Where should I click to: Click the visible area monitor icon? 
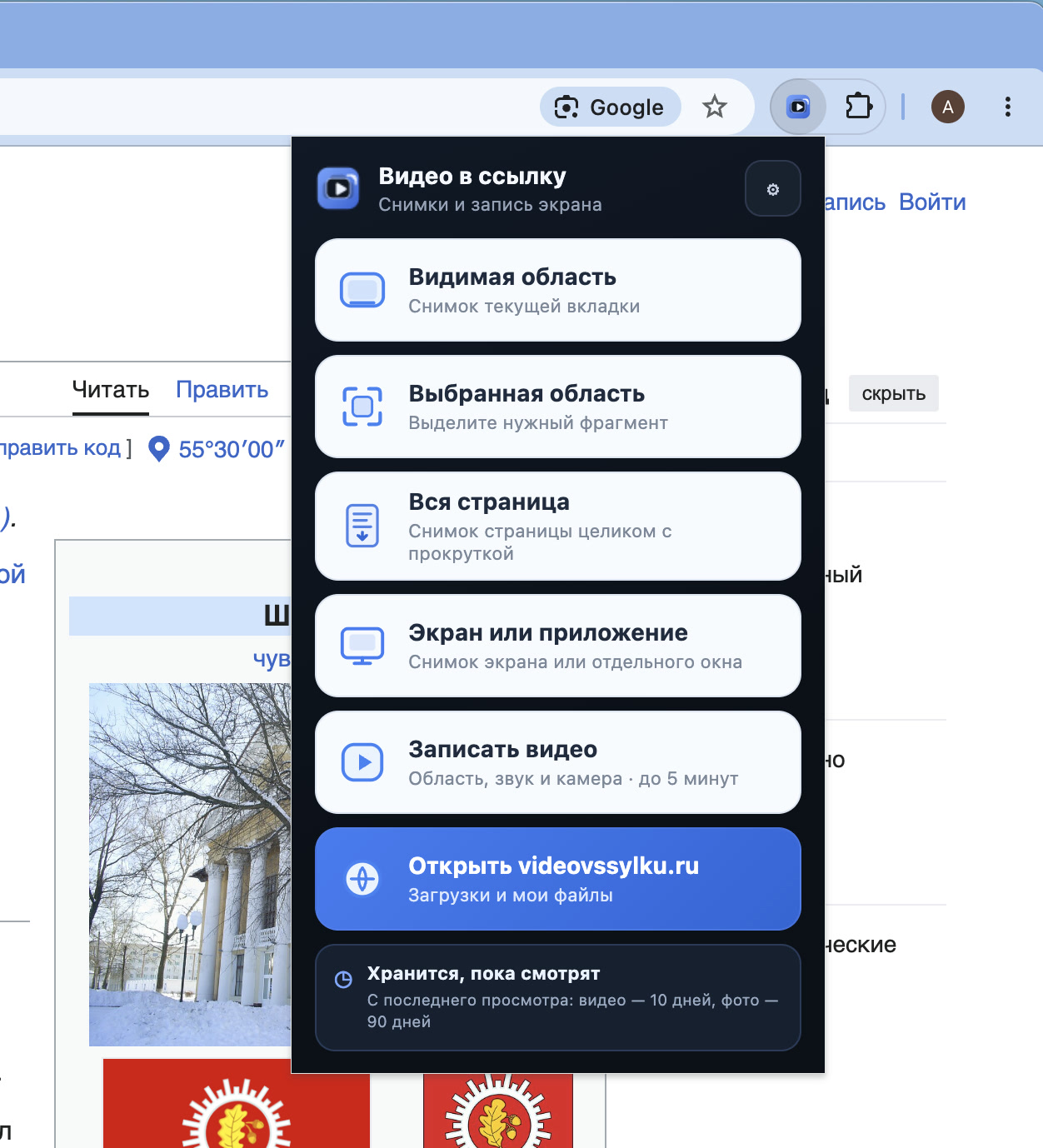tap(362, 290)
